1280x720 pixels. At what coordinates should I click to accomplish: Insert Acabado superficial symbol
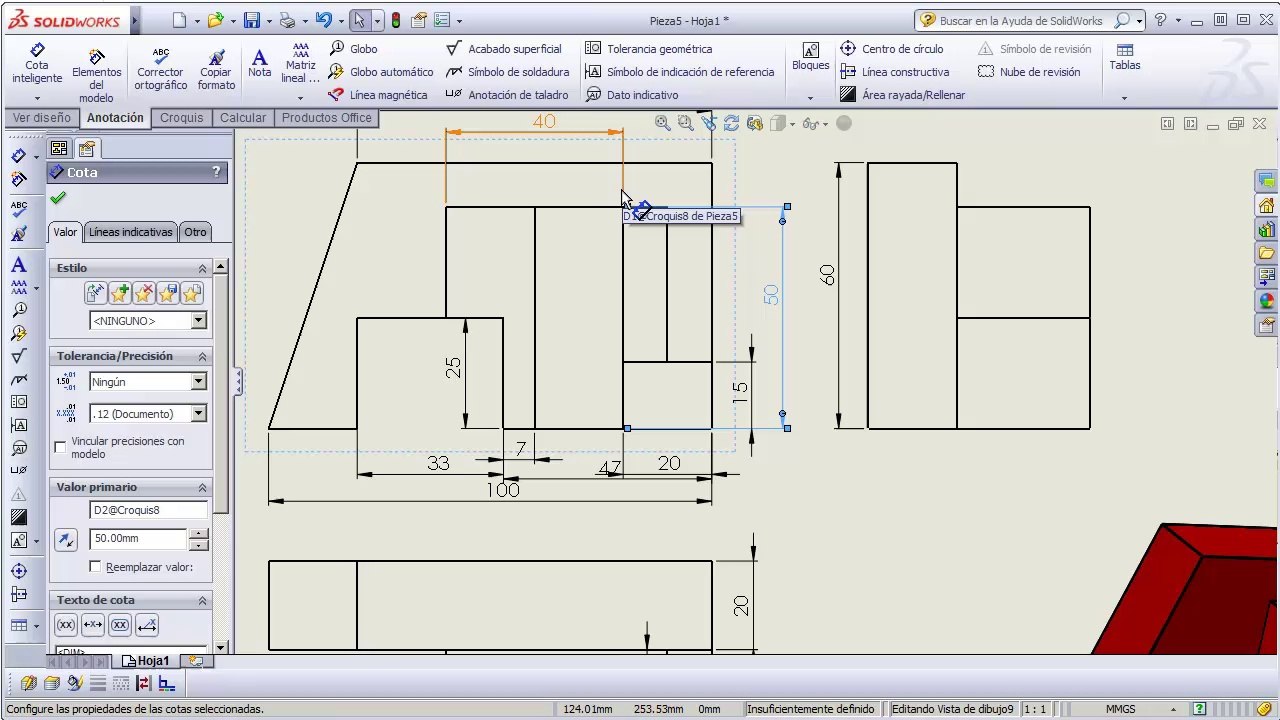tap(504, 48)
